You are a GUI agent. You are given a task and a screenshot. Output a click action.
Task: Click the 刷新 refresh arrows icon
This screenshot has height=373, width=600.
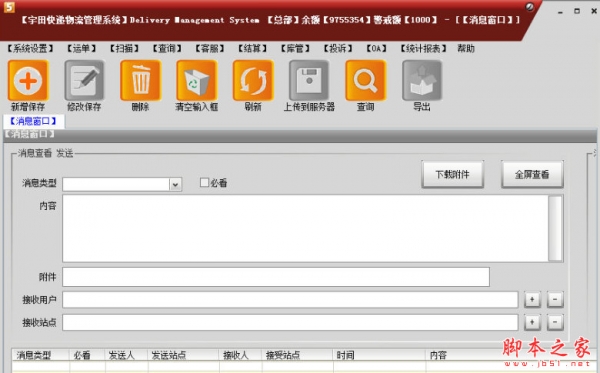(x=253, y=80)
